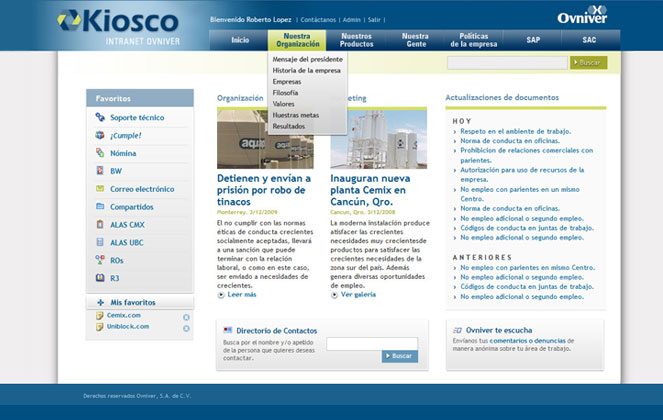
Task: Open the Correo electrónico favorite link
Action: (142, 189)
